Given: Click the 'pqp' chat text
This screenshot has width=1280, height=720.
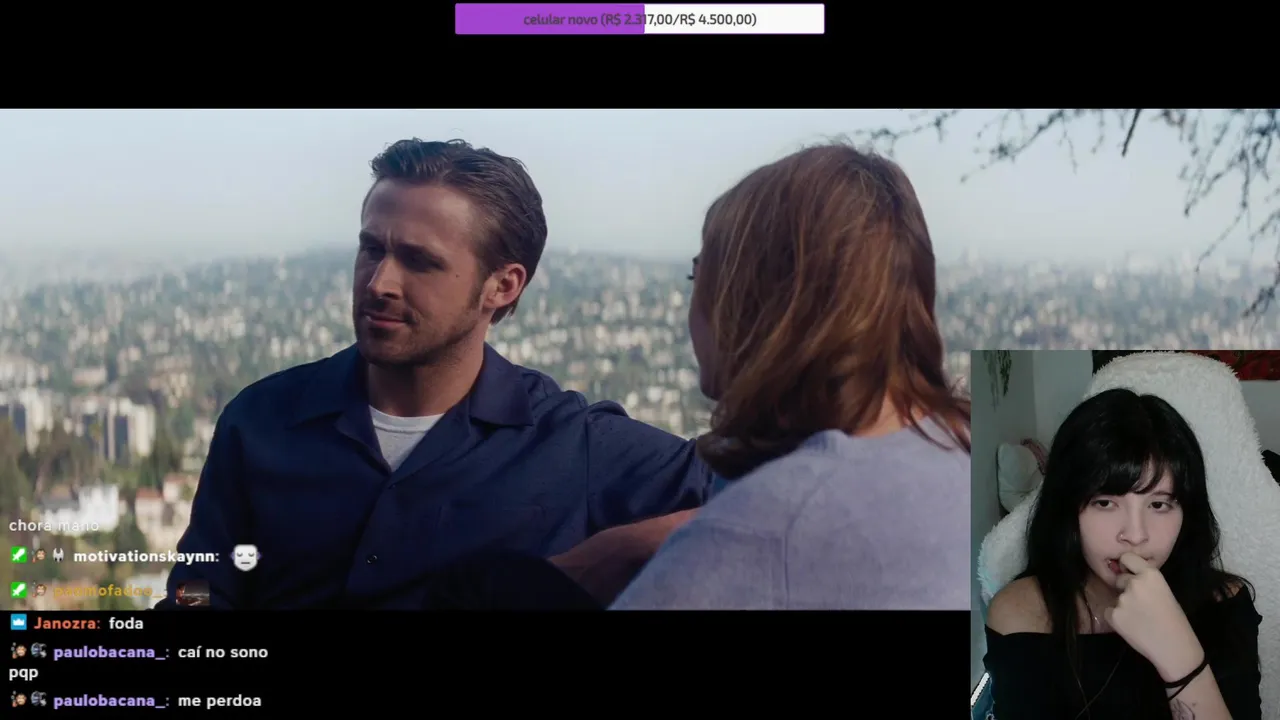Looking at the screenshot, I should pos(23,674).
